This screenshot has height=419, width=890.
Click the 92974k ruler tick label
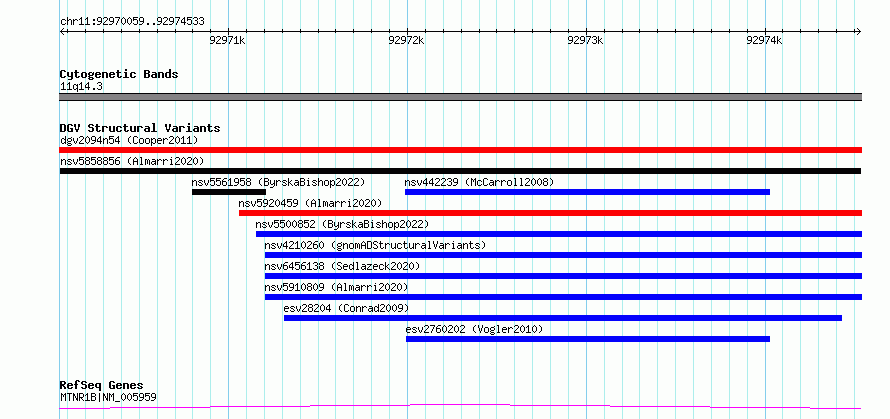(764, 40)
